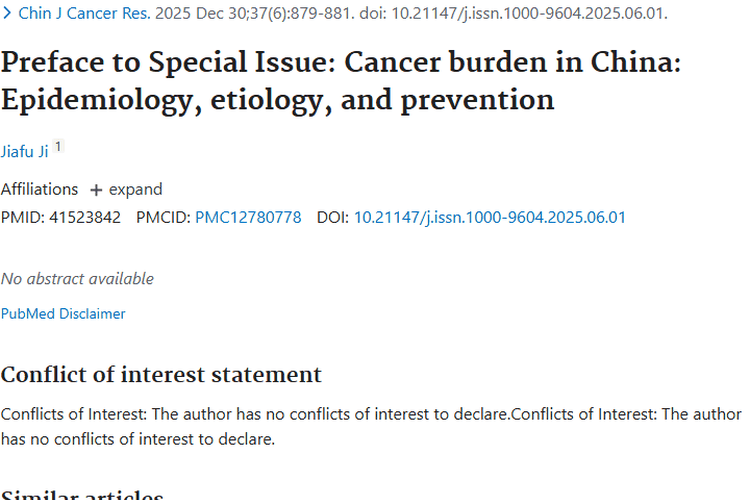The image size is (750, 500).
Task: Click the chevron icon before the journal name
Action: tap(8, 15)
